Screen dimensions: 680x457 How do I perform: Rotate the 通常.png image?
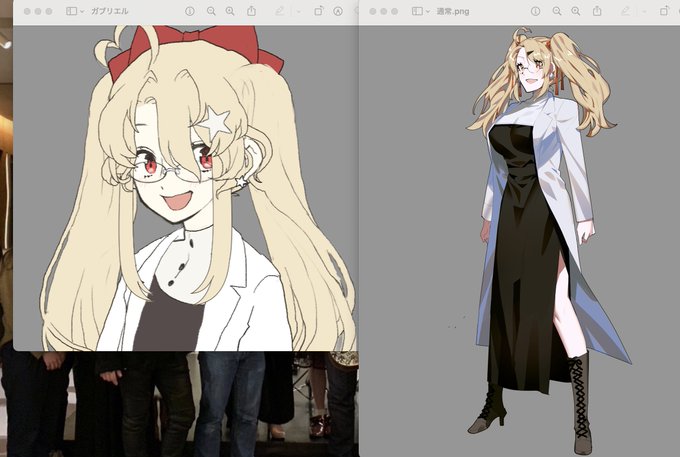(664, 11)
